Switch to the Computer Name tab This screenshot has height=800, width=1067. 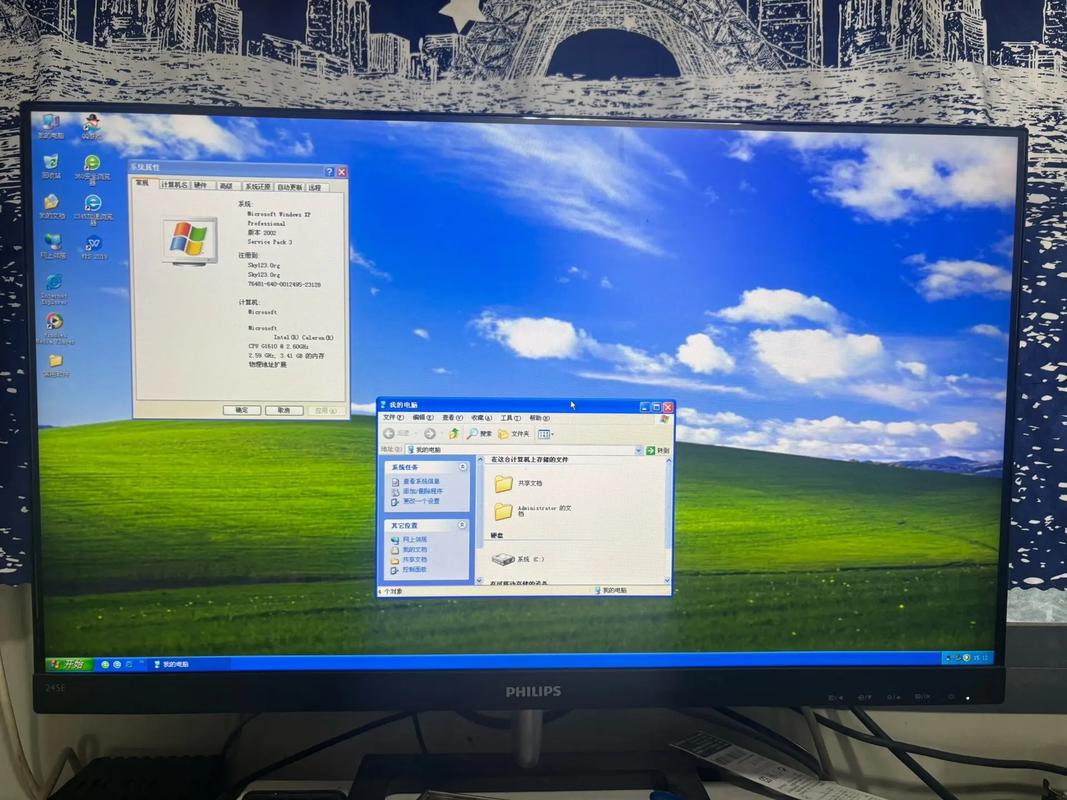click(x=174, y=185)
